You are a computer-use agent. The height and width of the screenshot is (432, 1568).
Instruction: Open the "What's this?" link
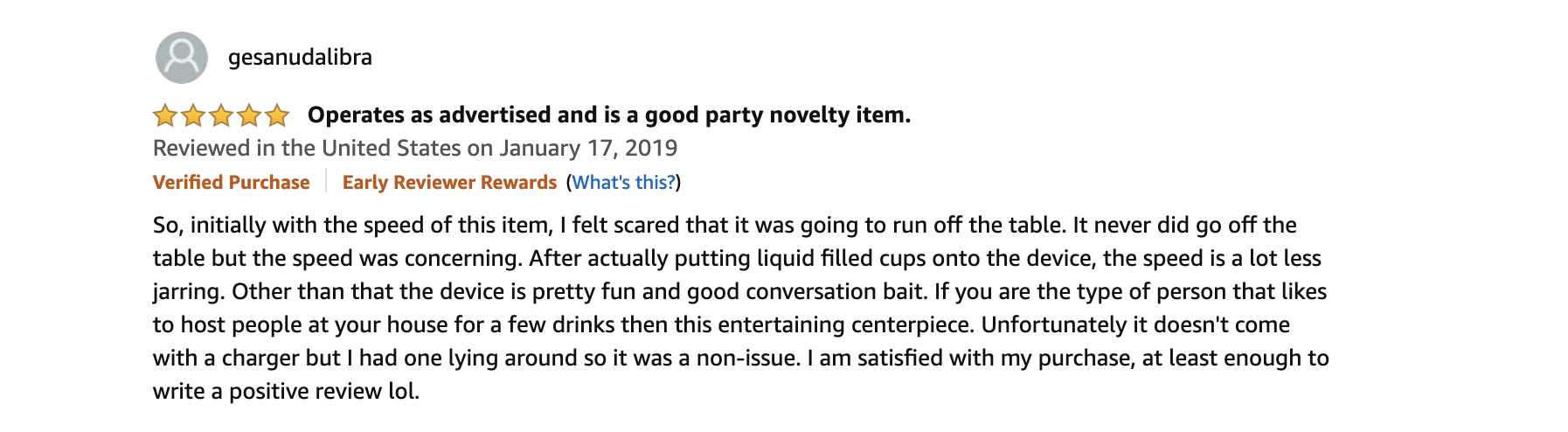tap(624, 182)
